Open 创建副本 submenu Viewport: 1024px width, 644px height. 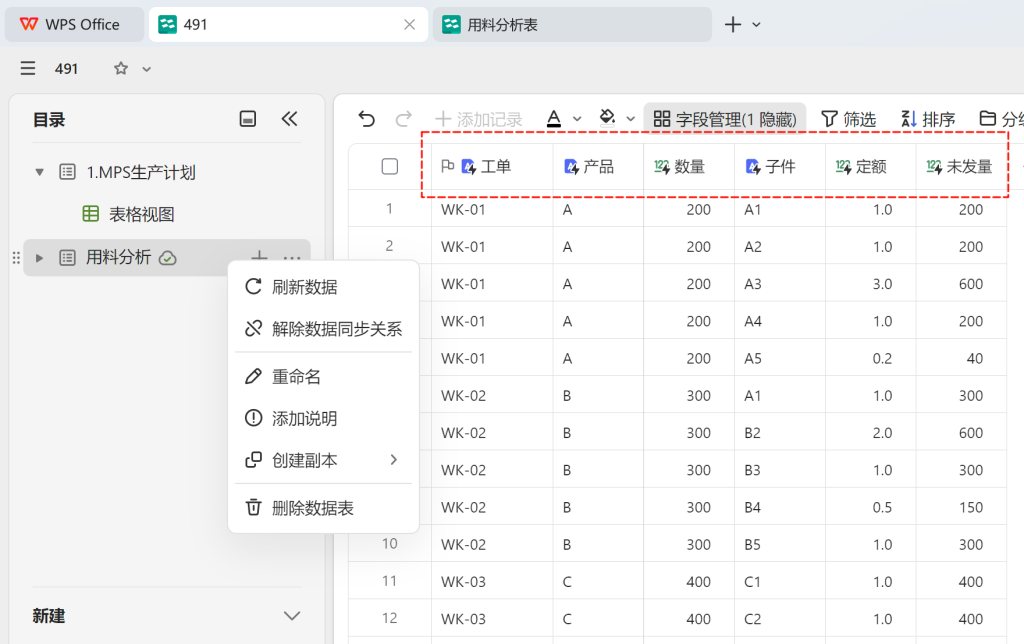click(x=323, y=460)
